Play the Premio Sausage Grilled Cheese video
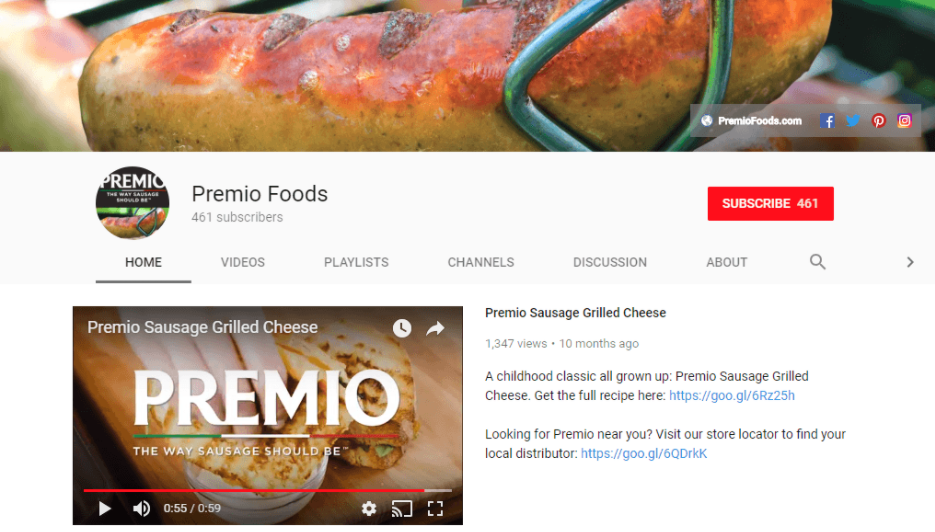The image size is (935, 532). point(105,508)
